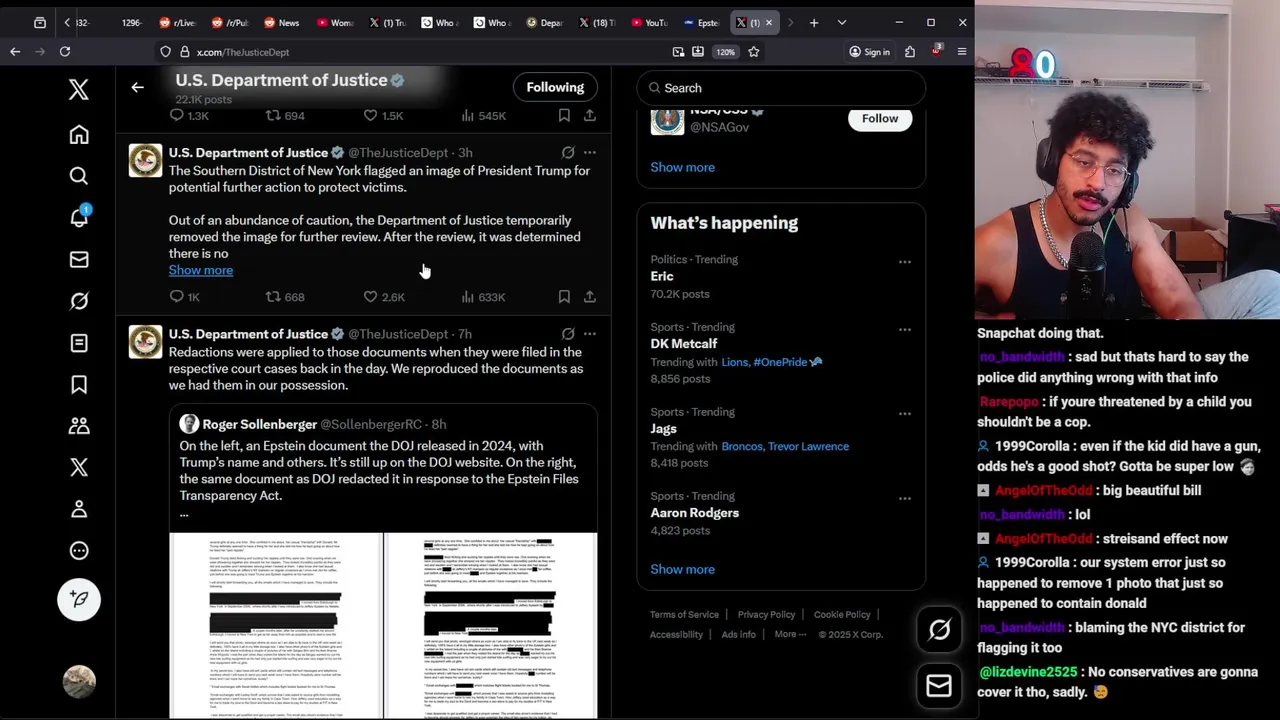Image resolution: width=1280 pixels, height=720 pixels.
Task: Open Premium X icon in sidebar
Action: [x=79, y=467]
